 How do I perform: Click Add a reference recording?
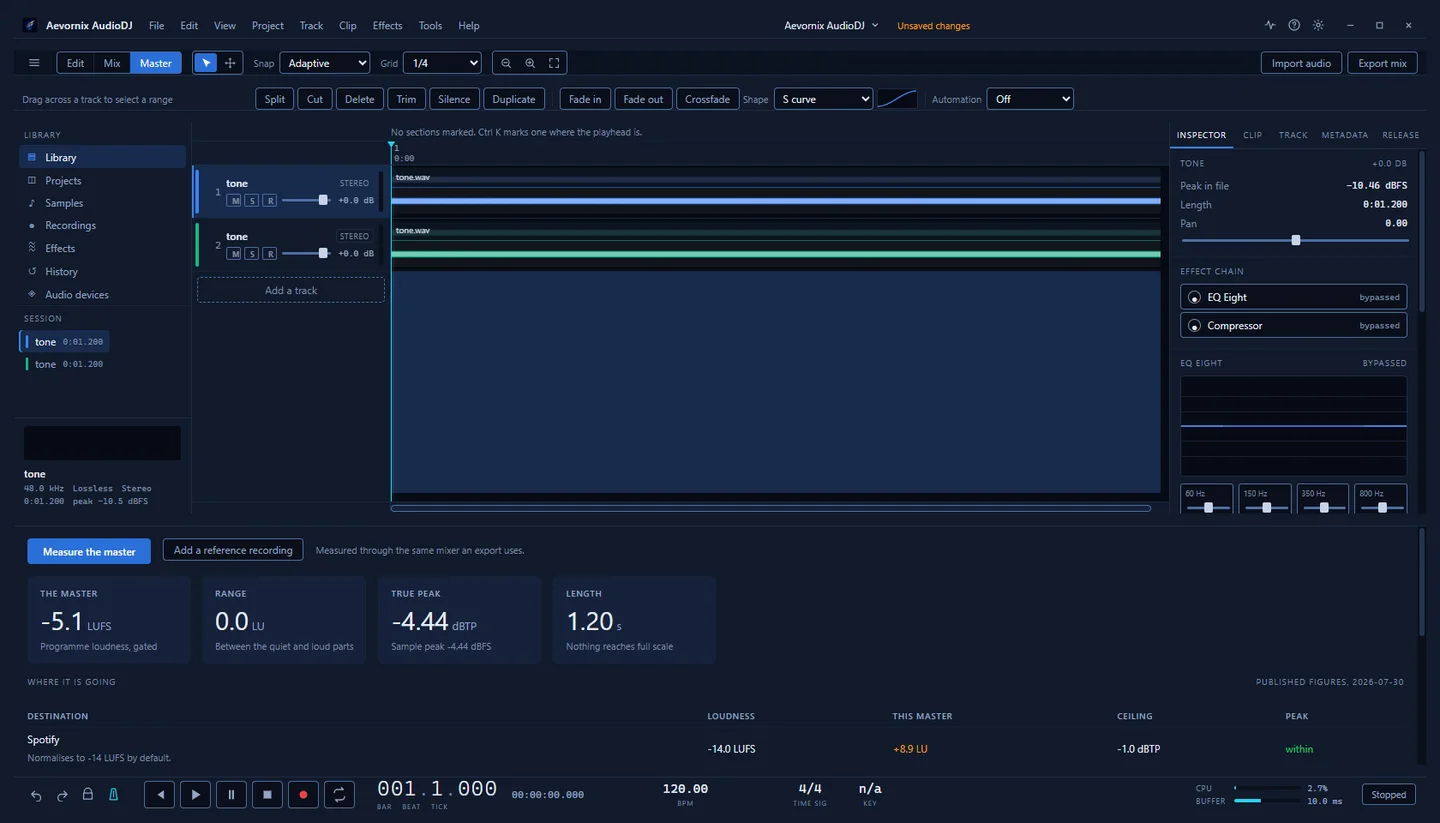[x=233, y=550]
